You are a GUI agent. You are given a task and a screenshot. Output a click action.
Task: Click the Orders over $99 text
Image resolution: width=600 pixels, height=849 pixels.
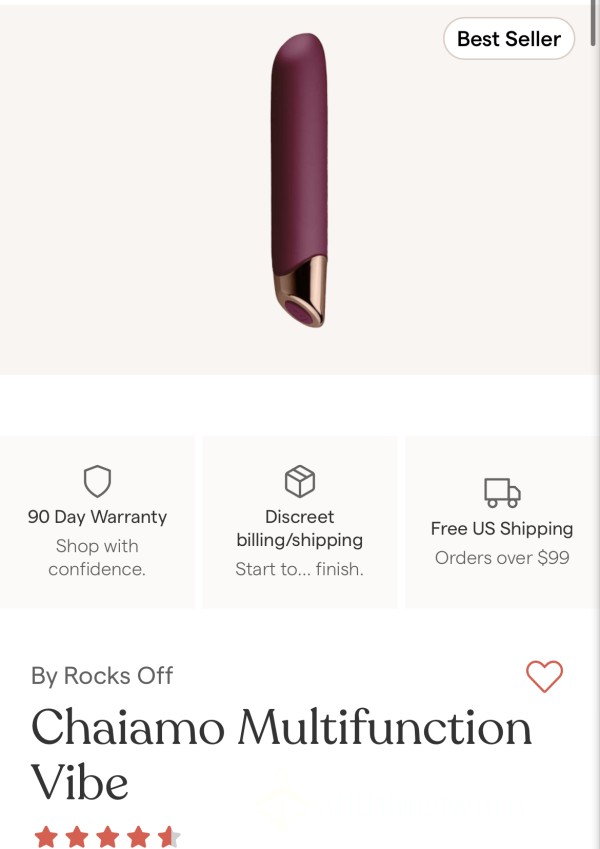click(502, 558)
